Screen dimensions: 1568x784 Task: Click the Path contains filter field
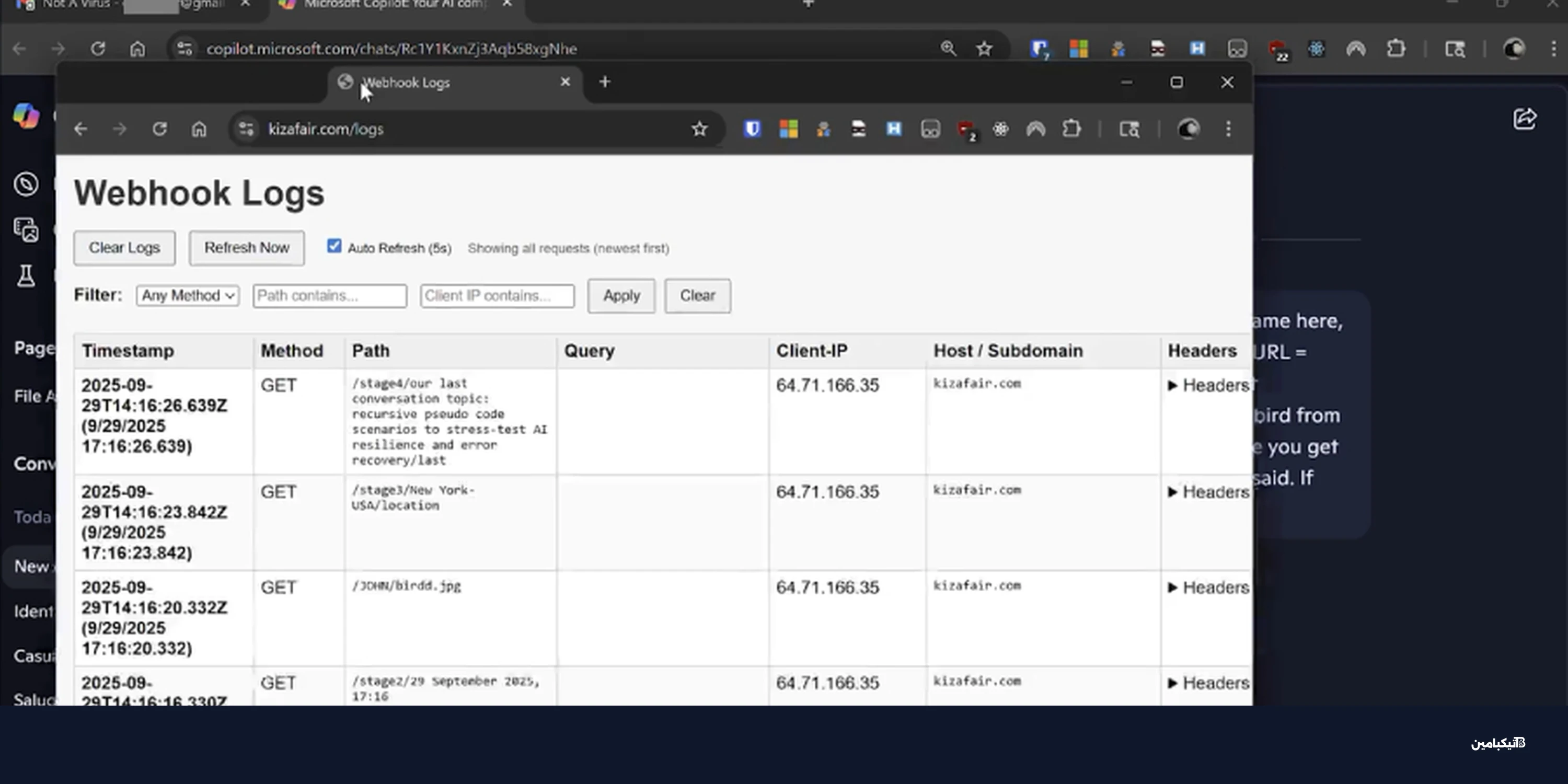point(329,296)
